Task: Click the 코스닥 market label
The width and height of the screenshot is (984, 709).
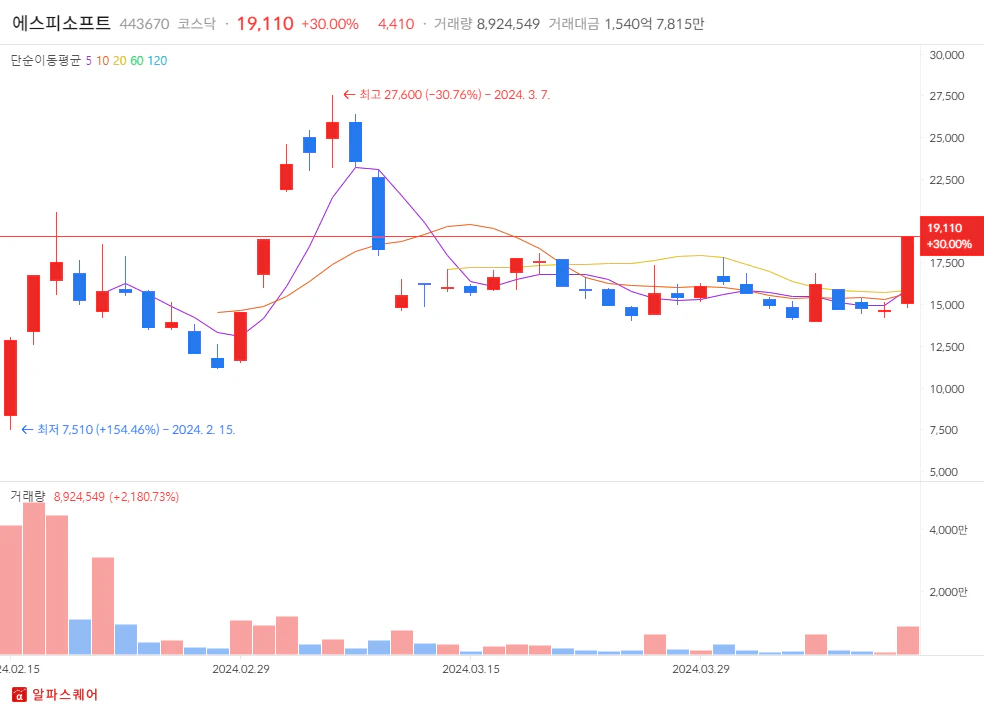Action: 196,24
